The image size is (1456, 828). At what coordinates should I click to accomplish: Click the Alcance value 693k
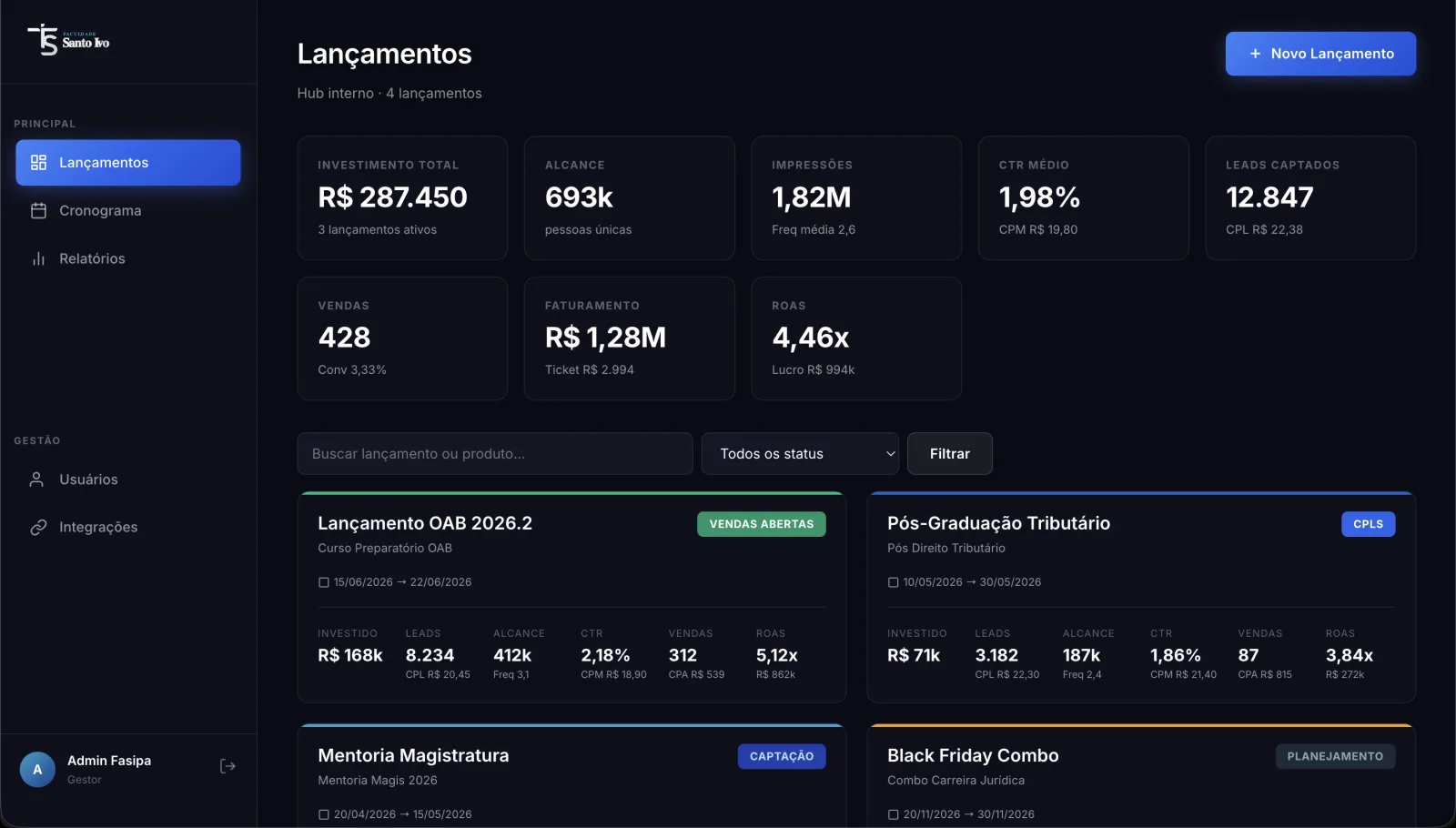click(579, 197)
